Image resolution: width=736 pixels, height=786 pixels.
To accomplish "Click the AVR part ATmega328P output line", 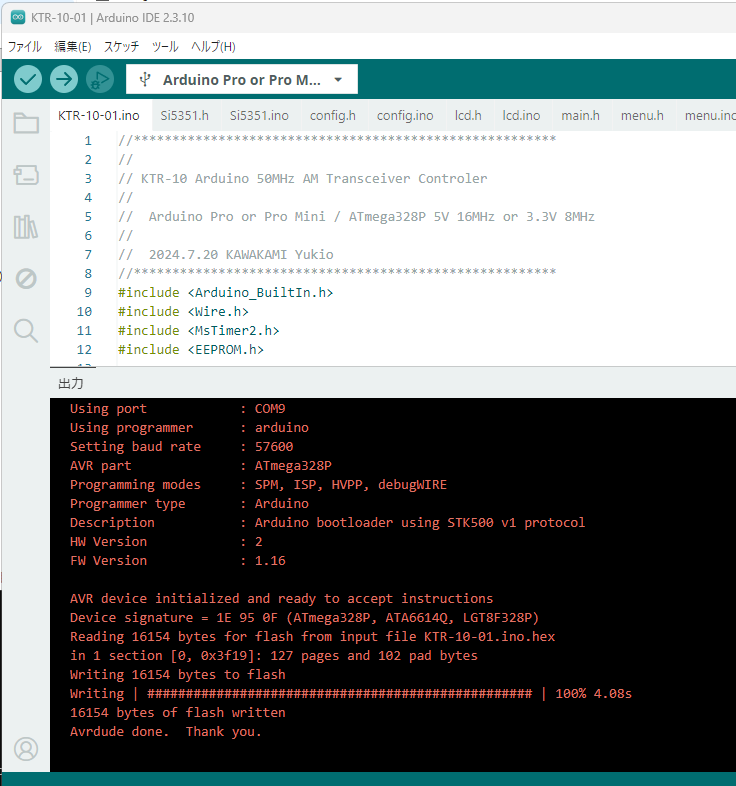I will (201, 466).
